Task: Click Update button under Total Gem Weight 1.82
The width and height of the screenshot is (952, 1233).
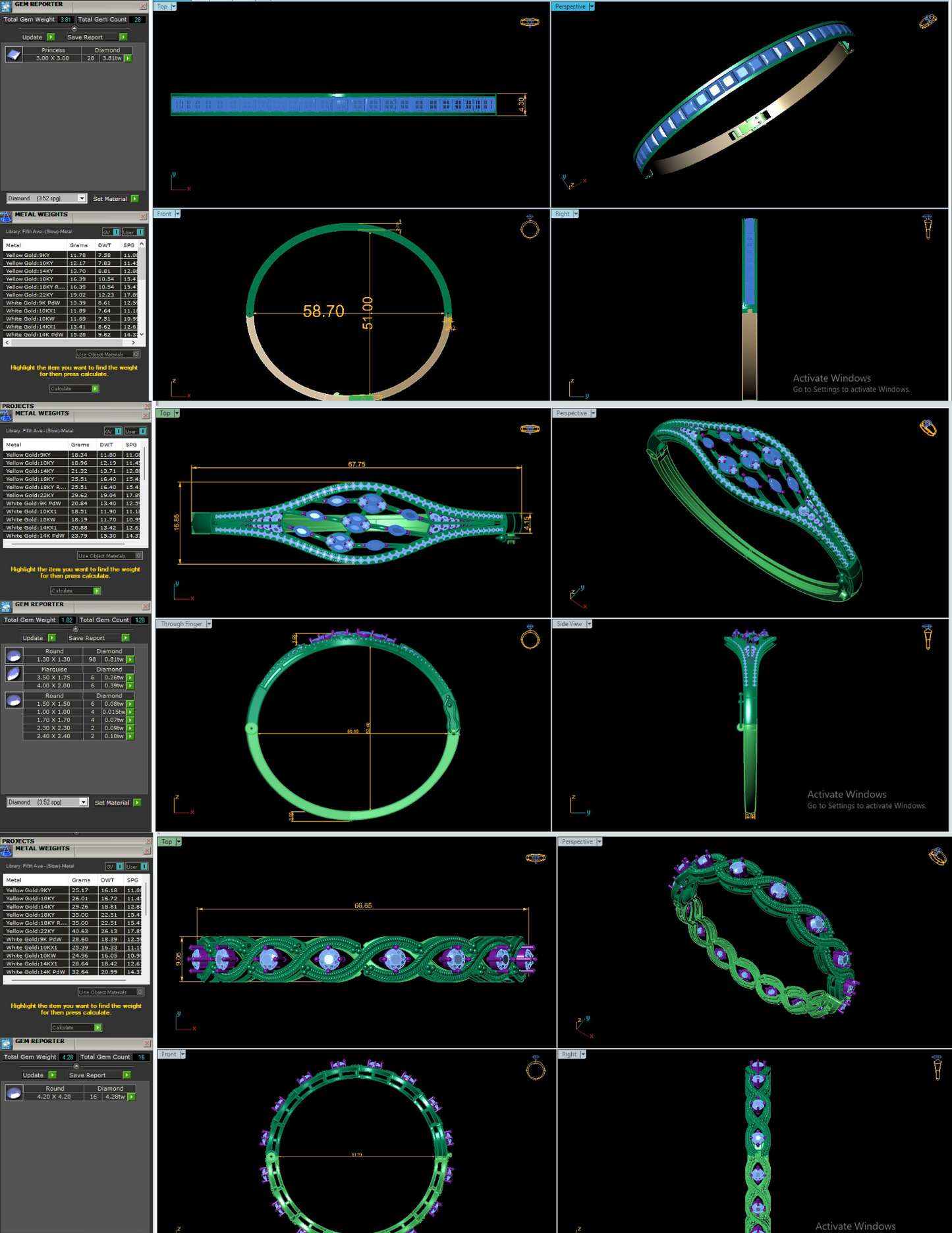Action: click(38, 638)
